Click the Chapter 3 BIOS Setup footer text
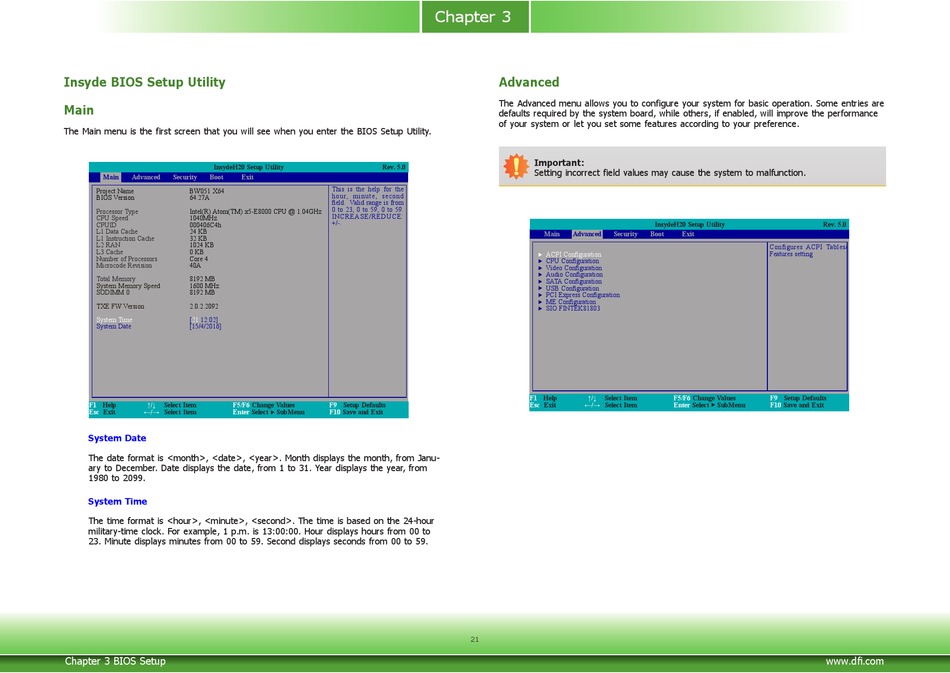950x673 pixels. pos(115,661)
